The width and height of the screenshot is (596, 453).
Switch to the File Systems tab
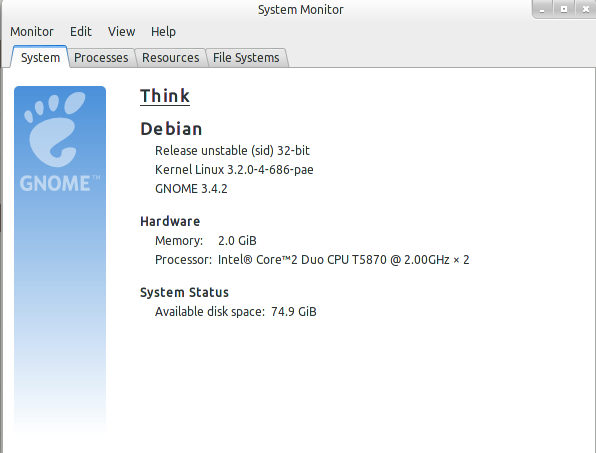246,58
